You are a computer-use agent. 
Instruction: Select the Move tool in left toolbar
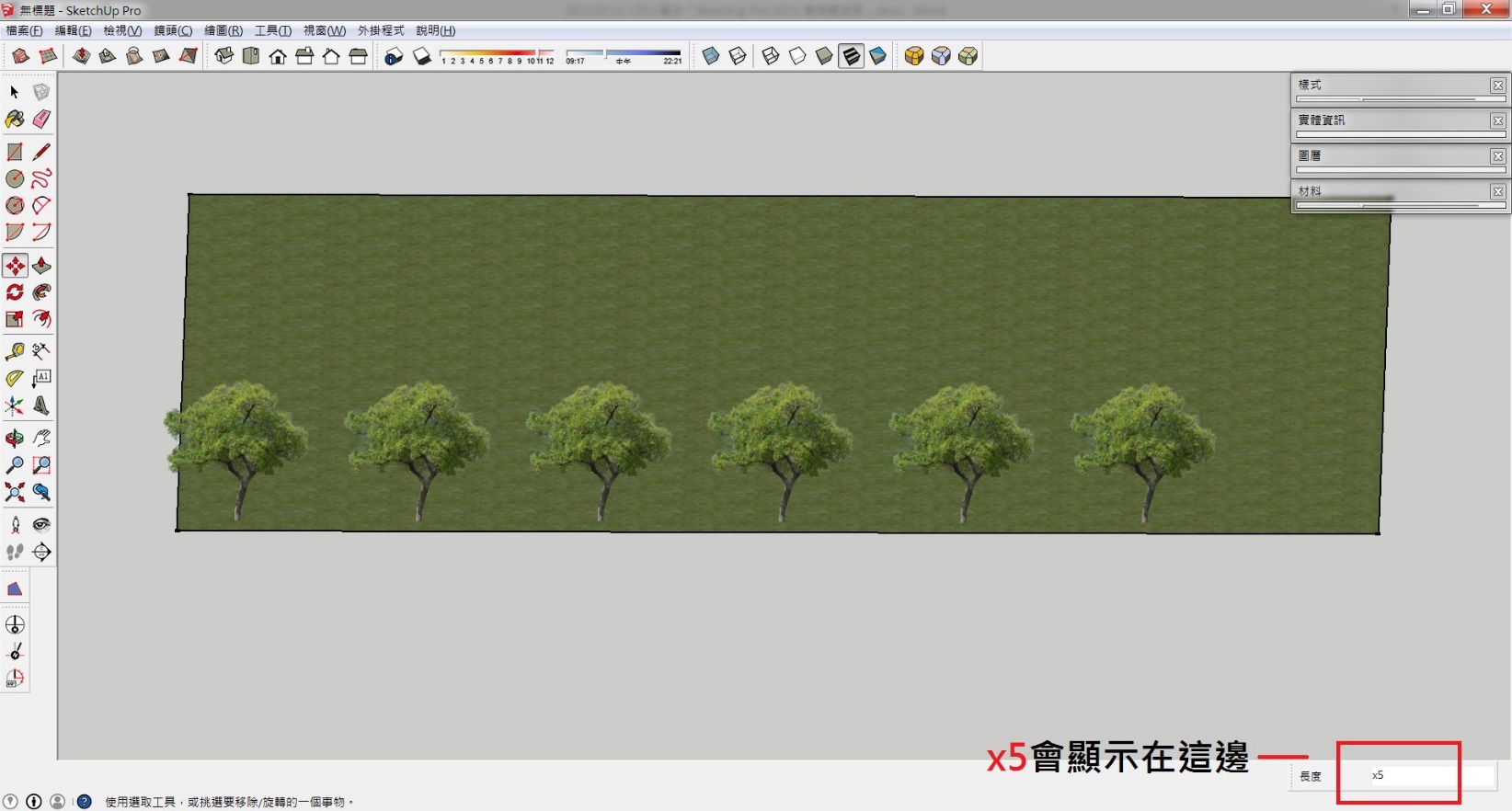(15, 266)
